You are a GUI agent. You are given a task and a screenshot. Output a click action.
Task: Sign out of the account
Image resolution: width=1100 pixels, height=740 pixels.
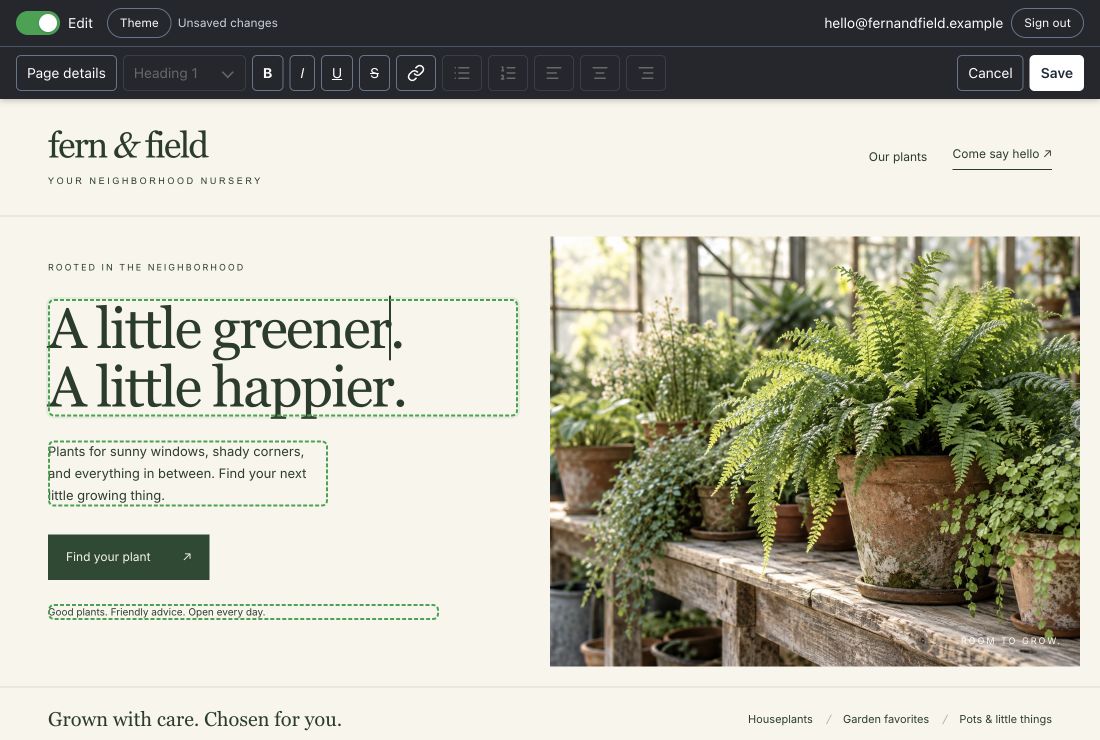coord(1047,23)
